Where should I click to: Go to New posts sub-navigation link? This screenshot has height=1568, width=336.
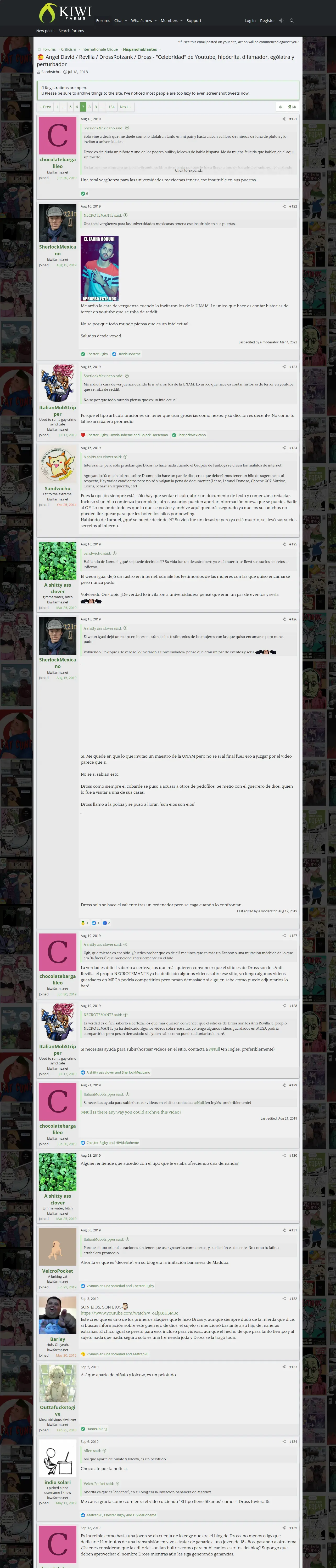tap(45, 30)
